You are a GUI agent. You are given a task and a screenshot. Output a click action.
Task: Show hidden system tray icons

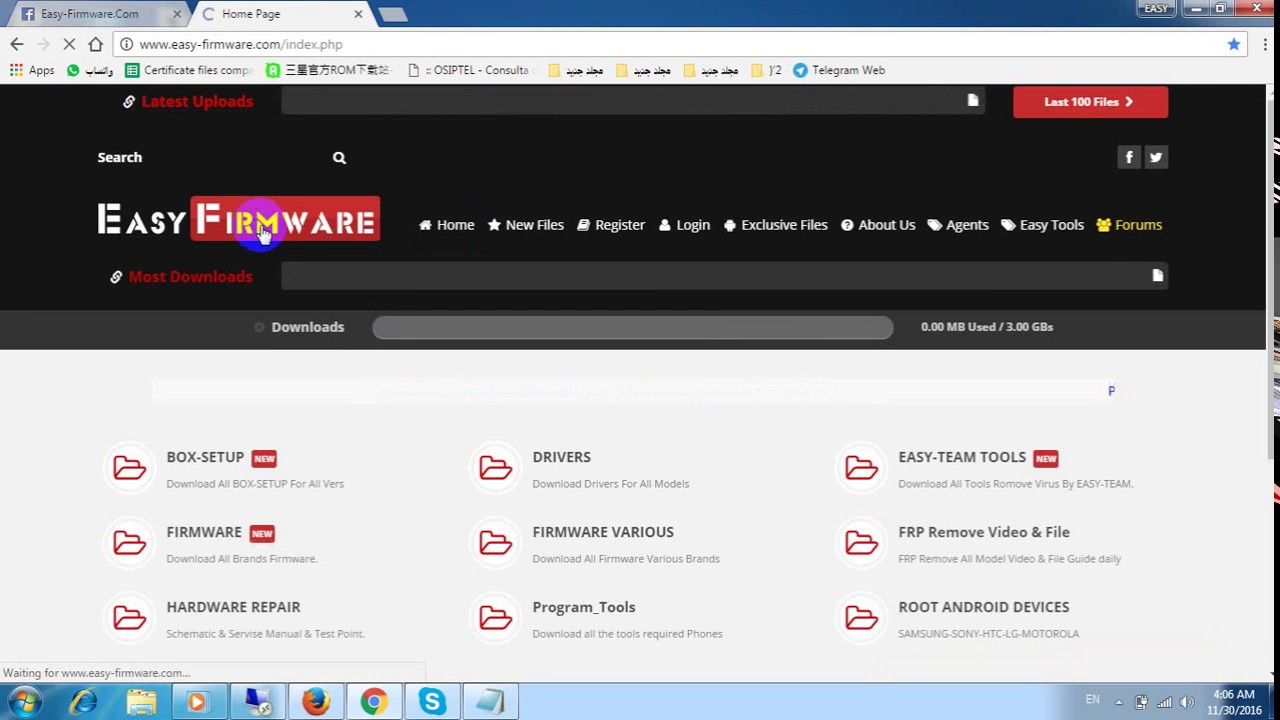tap(1119, 702)
